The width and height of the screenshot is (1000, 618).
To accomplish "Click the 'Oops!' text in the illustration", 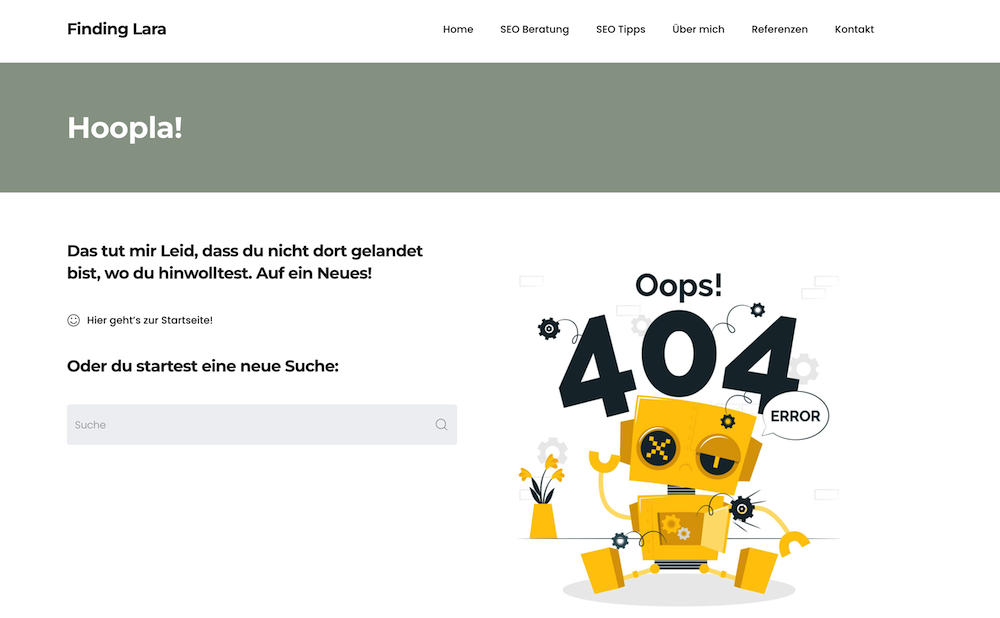I will coord(678,286).
